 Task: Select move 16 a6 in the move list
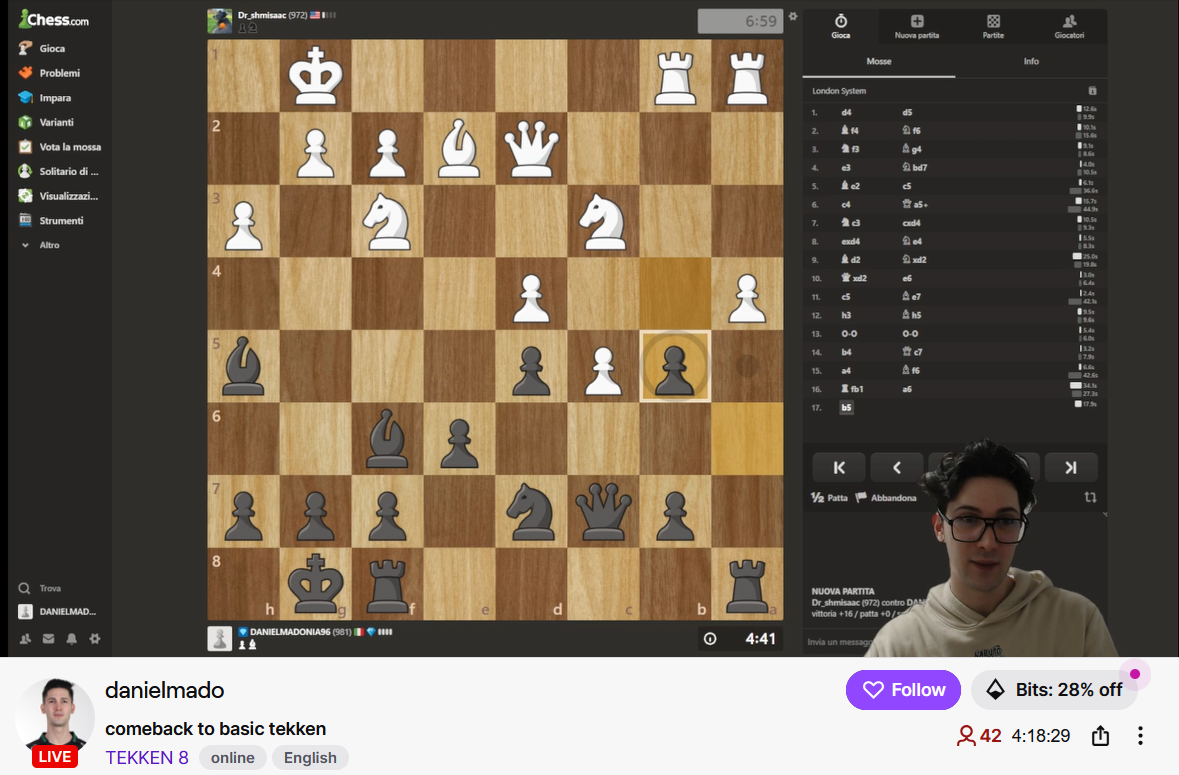click(907, 389)
